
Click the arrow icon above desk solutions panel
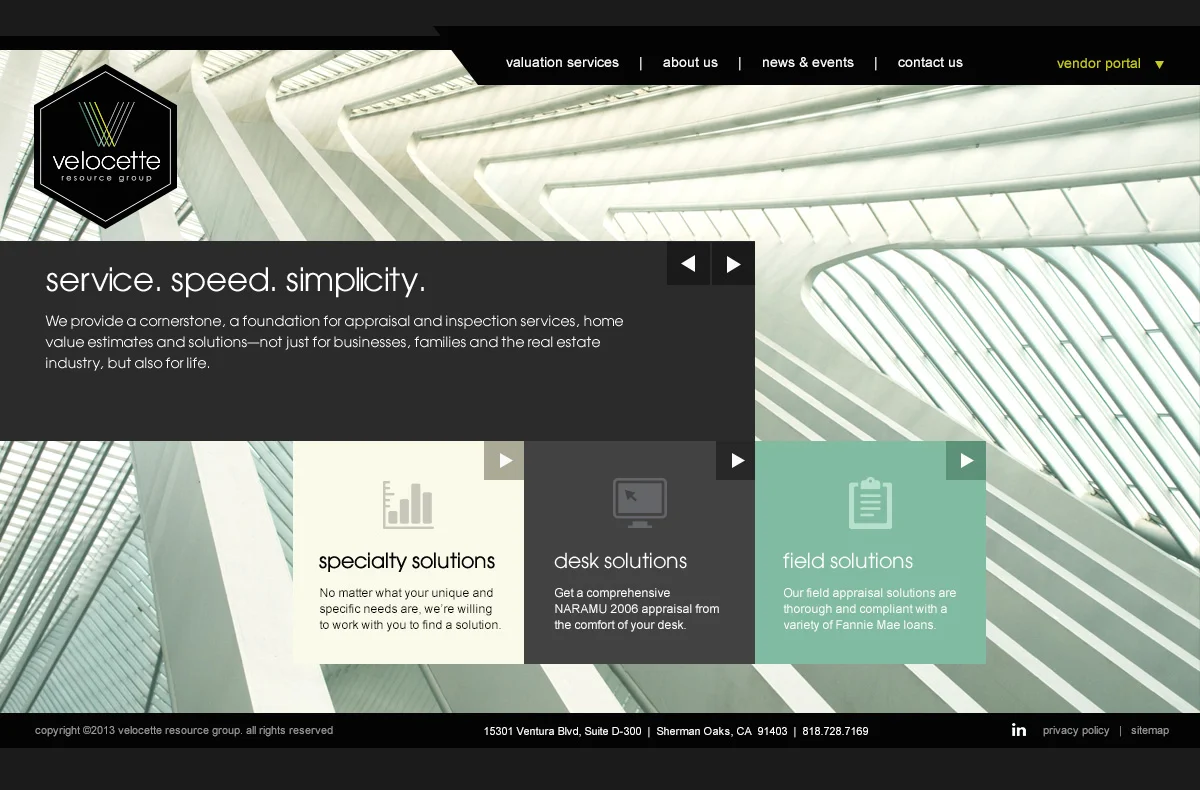(735, 460)
